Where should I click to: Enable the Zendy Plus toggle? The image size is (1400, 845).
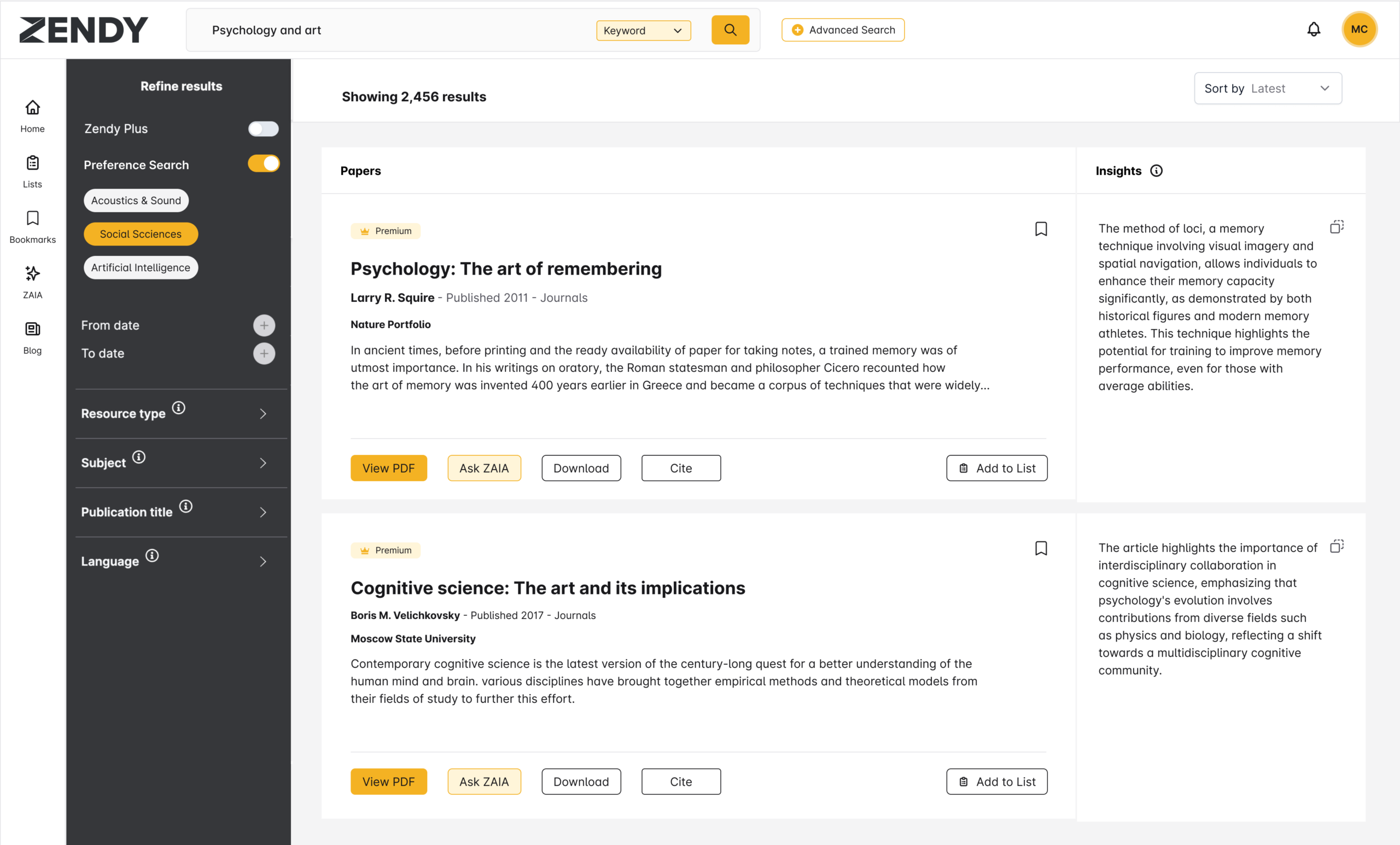(263, 129)
